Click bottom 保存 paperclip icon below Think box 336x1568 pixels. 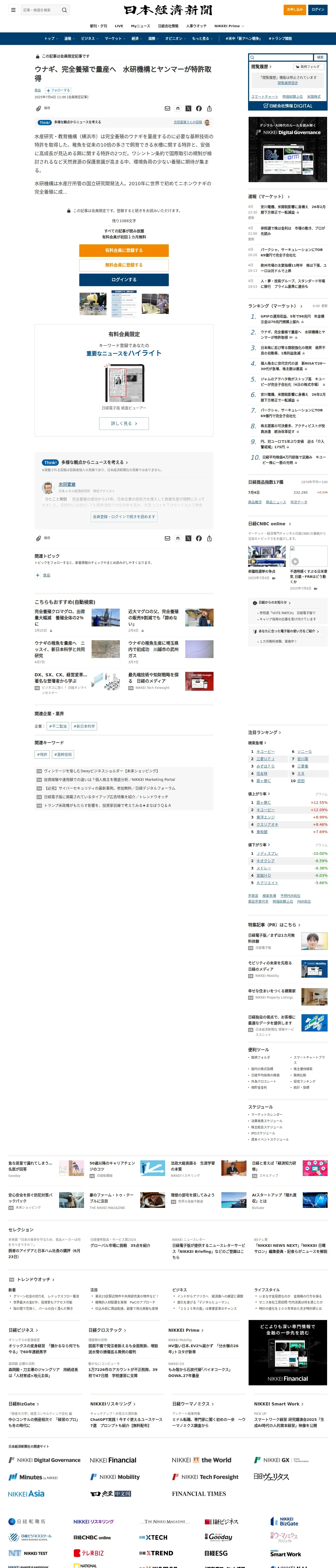pyautogui.click(x=38, y=538)
